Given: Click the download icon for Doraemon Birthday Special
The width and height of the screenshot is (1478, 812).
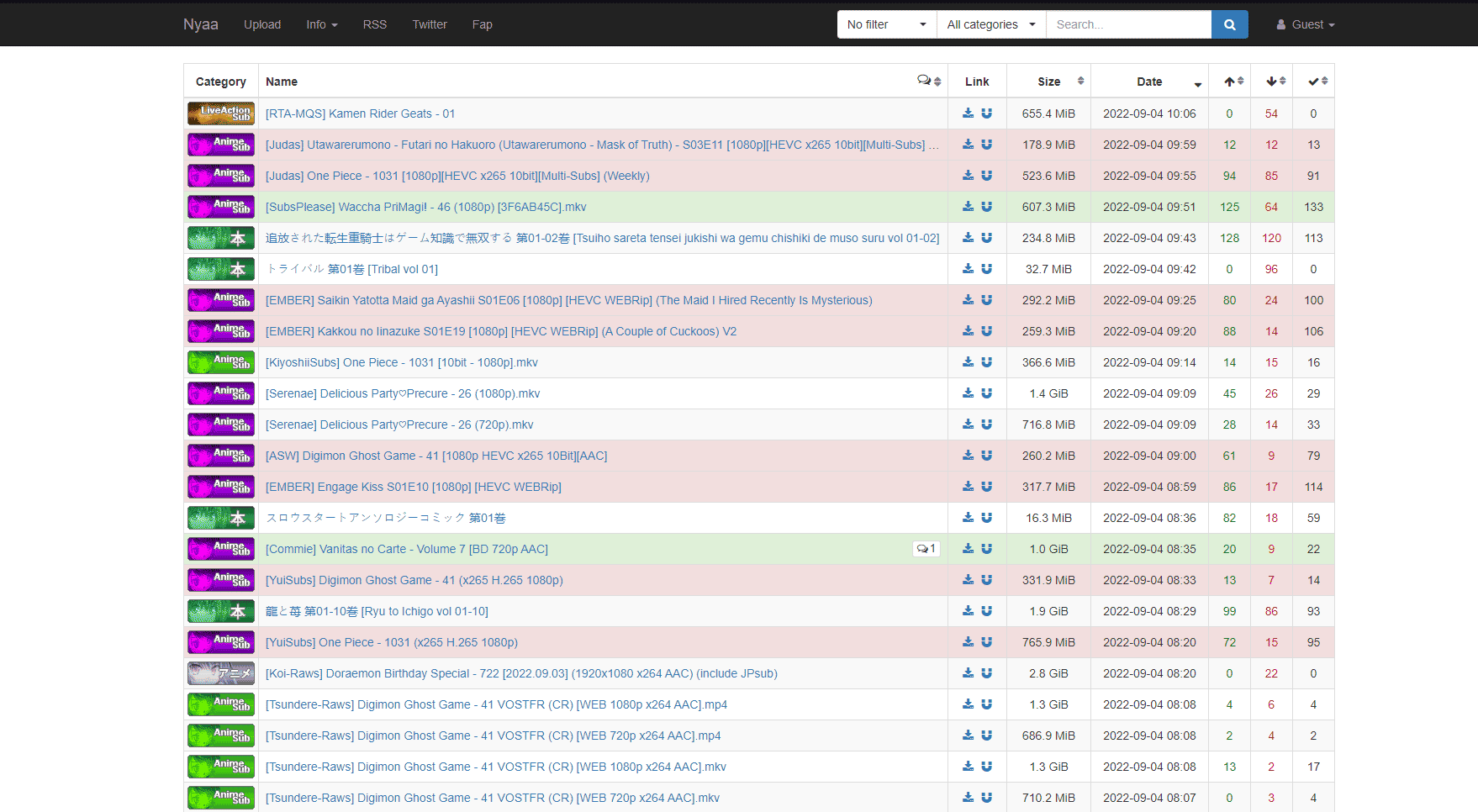Looking at the screenshot, I should click(968, 673).
